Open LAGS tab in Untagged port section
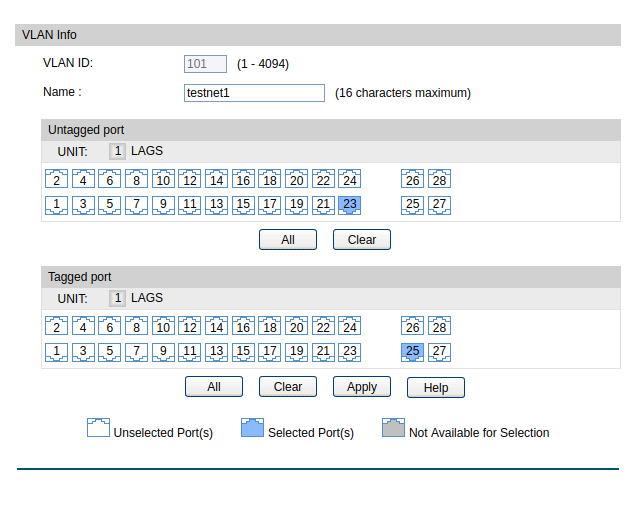The height and width of the screenshot is (508, 638). point(147,151)
